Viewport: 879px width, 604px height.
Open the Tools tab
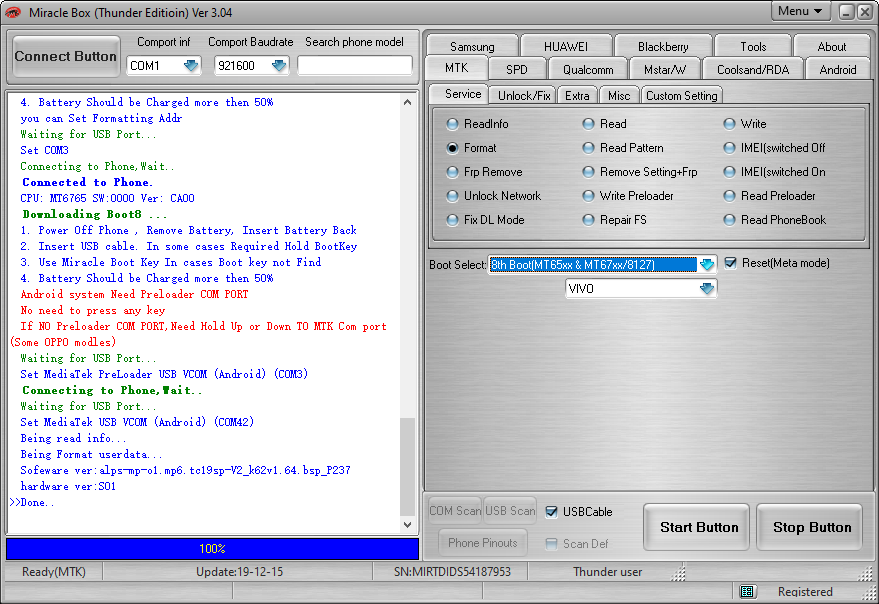753,46
